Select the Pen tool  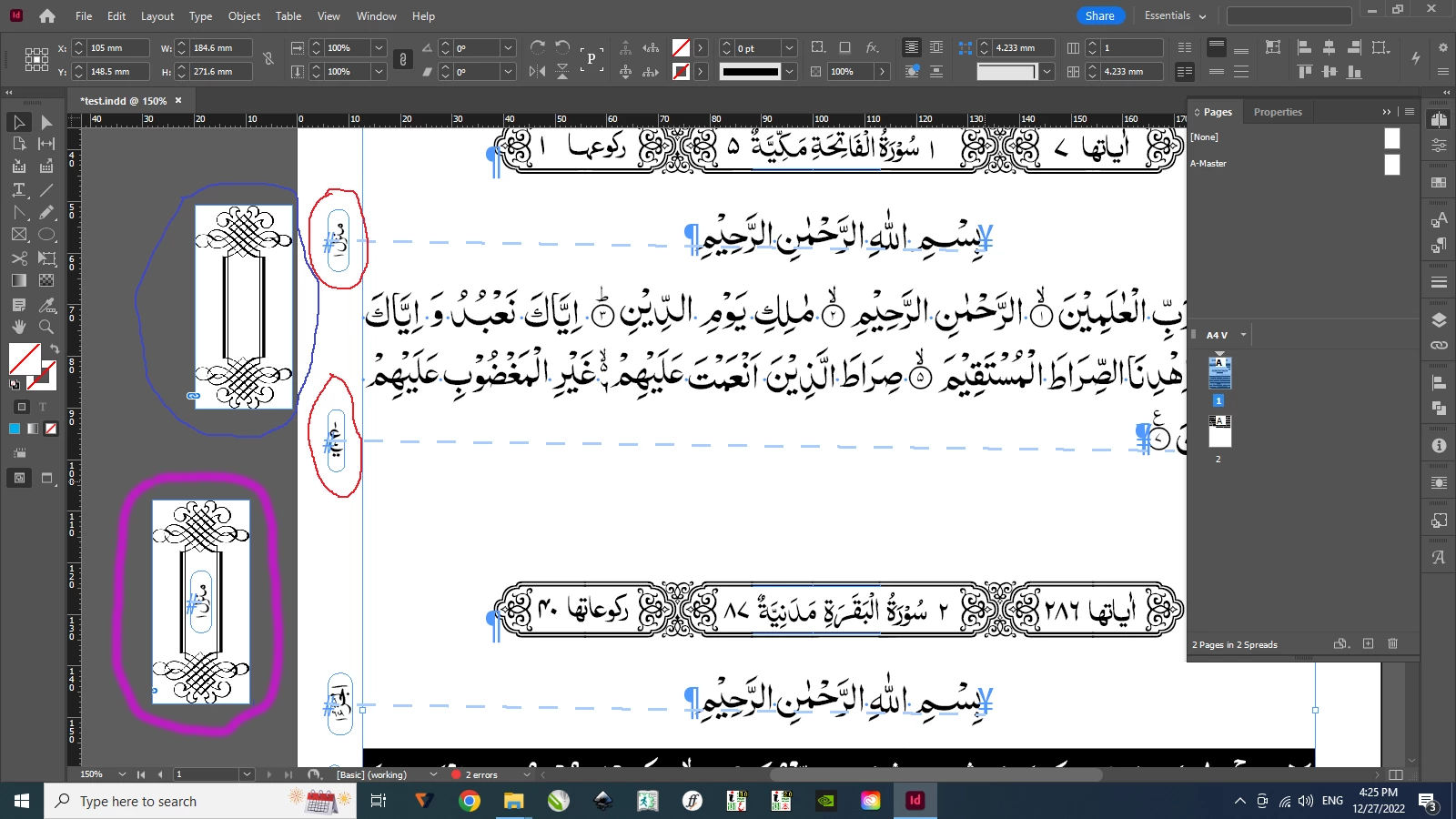click(19, 212)
